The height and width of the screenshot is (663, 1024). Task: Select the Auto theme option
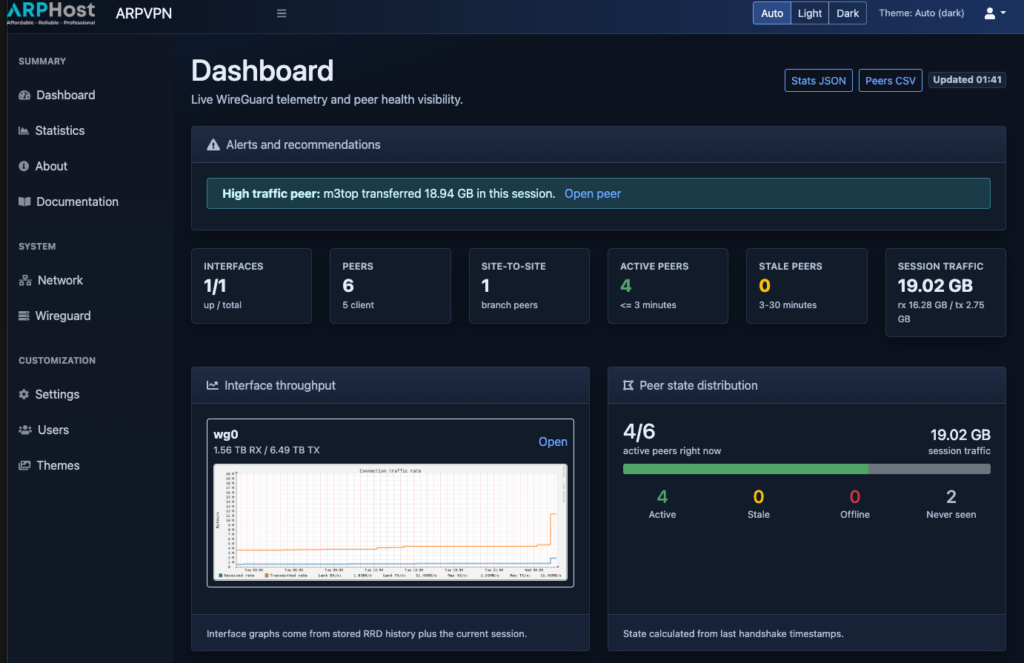click(771, 13)
